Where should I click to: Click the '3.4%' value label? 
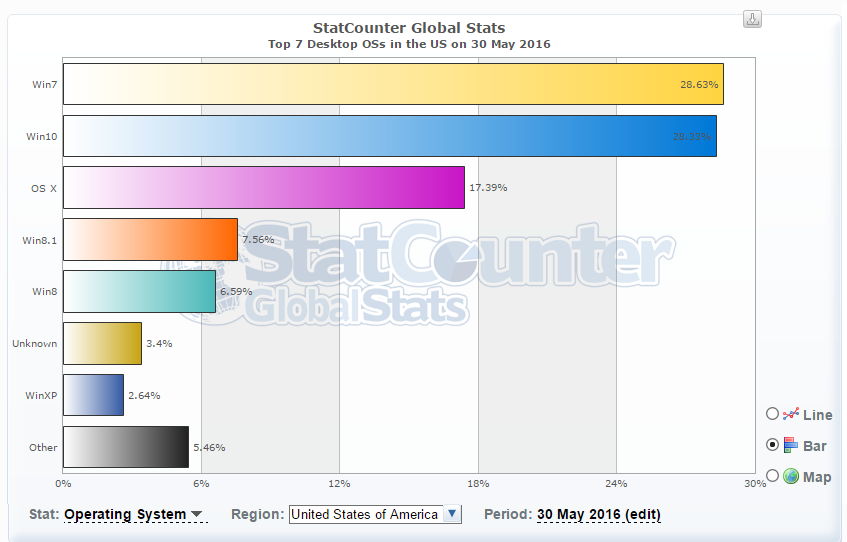159,343
